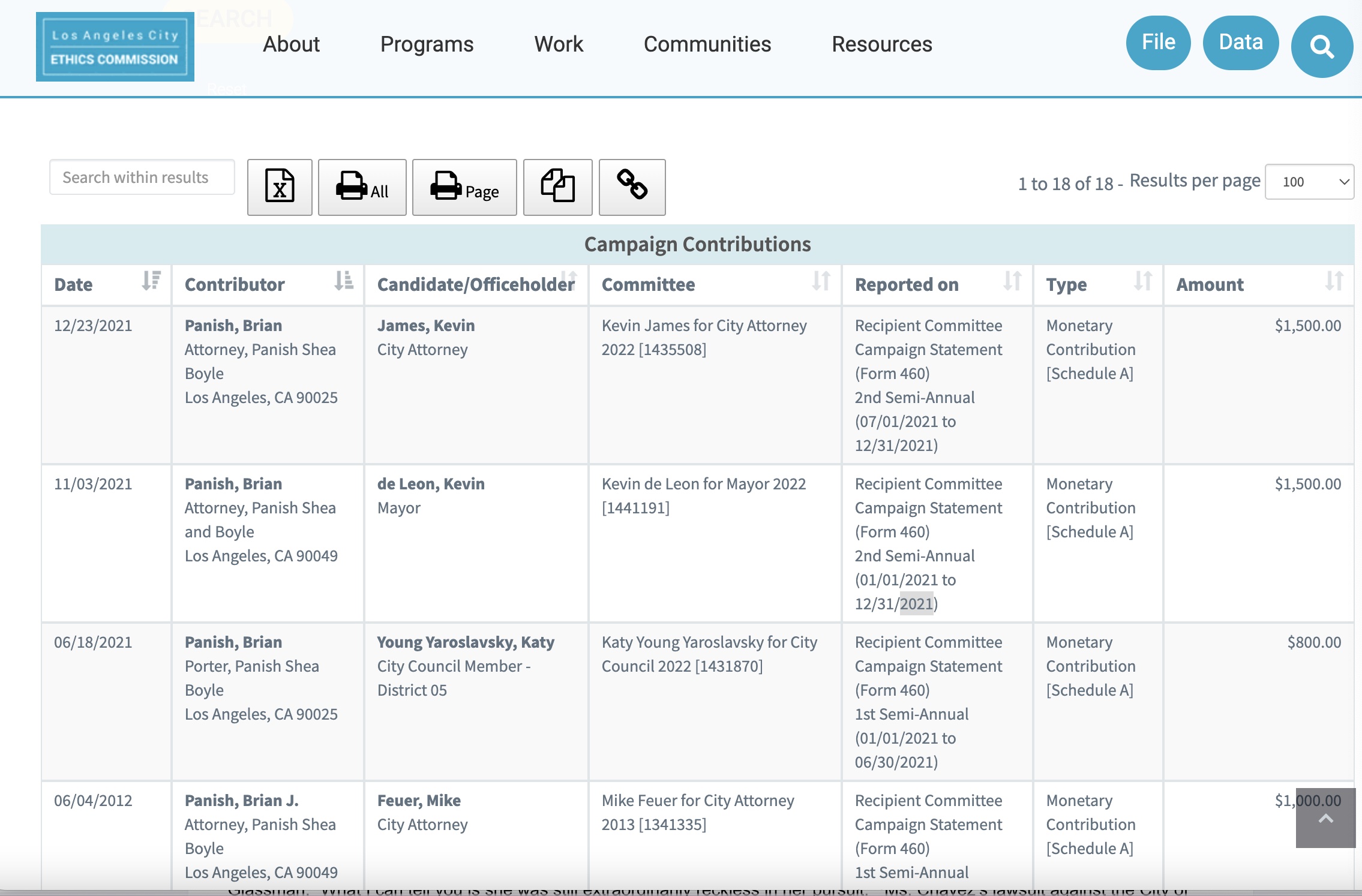Get shareable link via chain icon
Image resolution: width=1362 pixels, height=896 pixels.
[x=632, y=187]
